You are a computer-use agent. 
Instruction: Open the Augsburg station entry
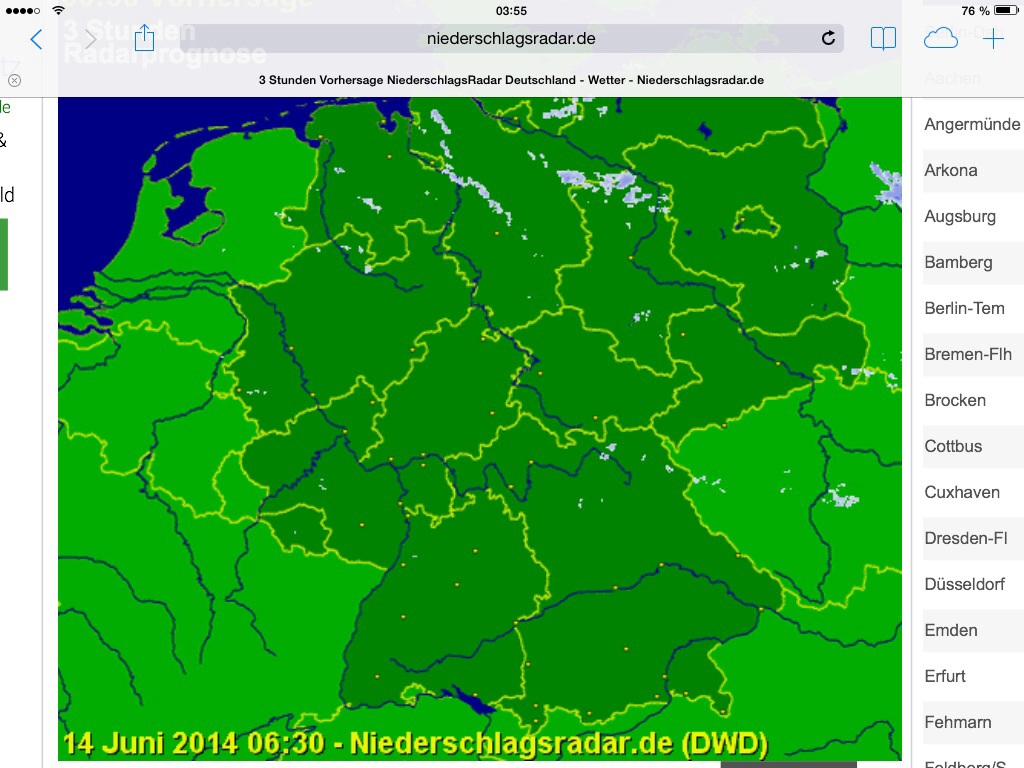click(x=960, y=216)
